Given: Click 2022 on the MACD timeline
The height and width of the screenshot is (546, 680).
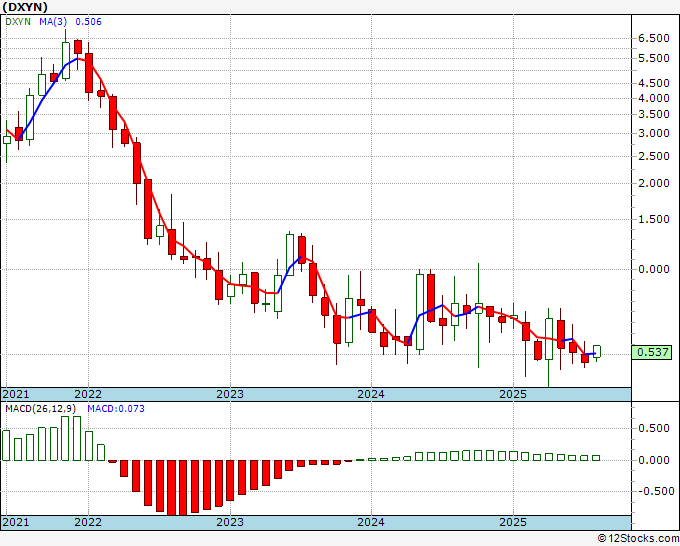Looking at the screenshot, I should pyautogui.click(x=88, y=522).
